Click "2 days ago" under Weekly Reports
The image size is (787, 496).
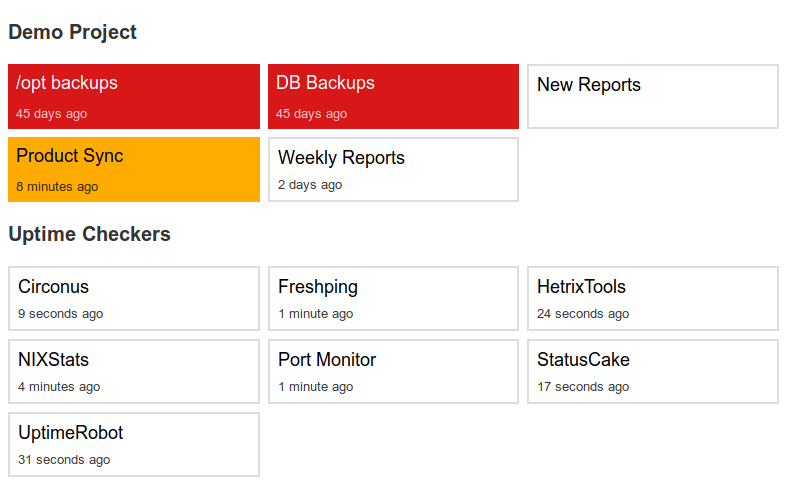[310, 185]
